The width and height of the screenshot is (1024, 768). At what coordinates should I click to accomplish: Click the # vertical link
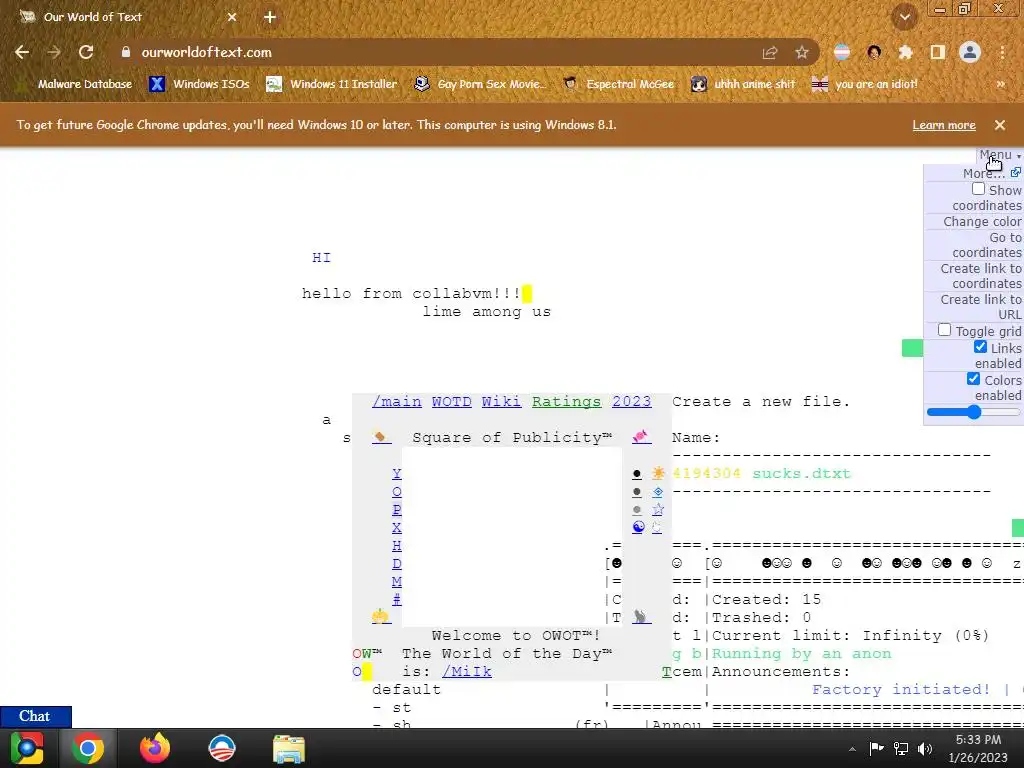click(396, 600)
